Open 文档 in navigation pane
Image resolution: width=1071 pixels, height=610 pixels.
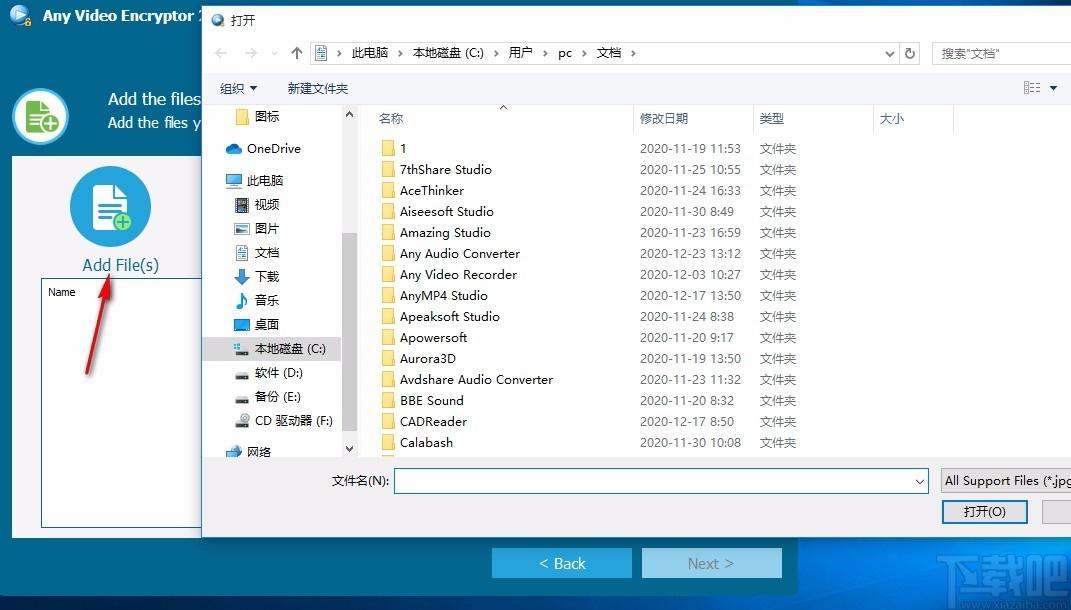click(x=257, y=252)
